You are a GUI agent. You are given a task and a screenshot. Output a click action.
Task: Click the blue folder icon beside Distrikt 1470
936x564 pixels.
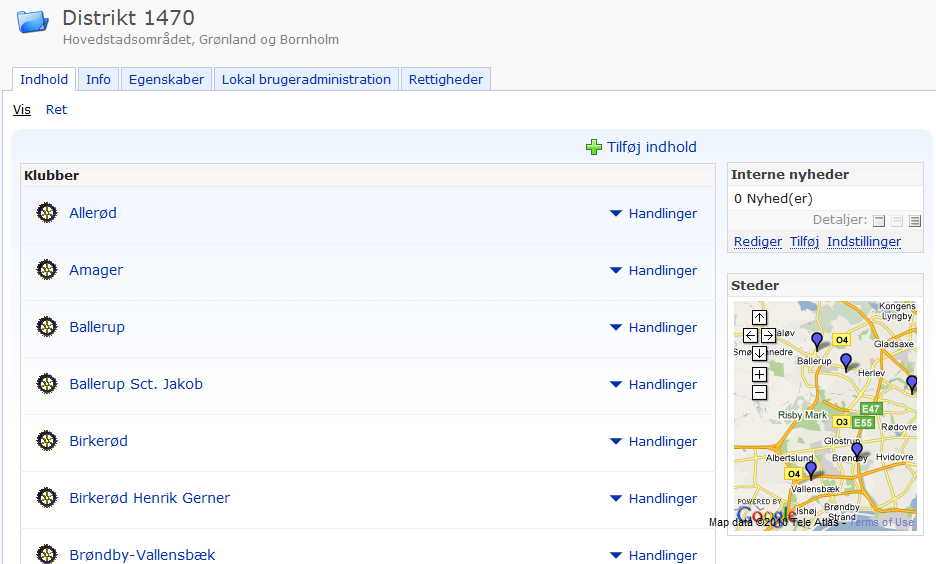pos(32,21)
